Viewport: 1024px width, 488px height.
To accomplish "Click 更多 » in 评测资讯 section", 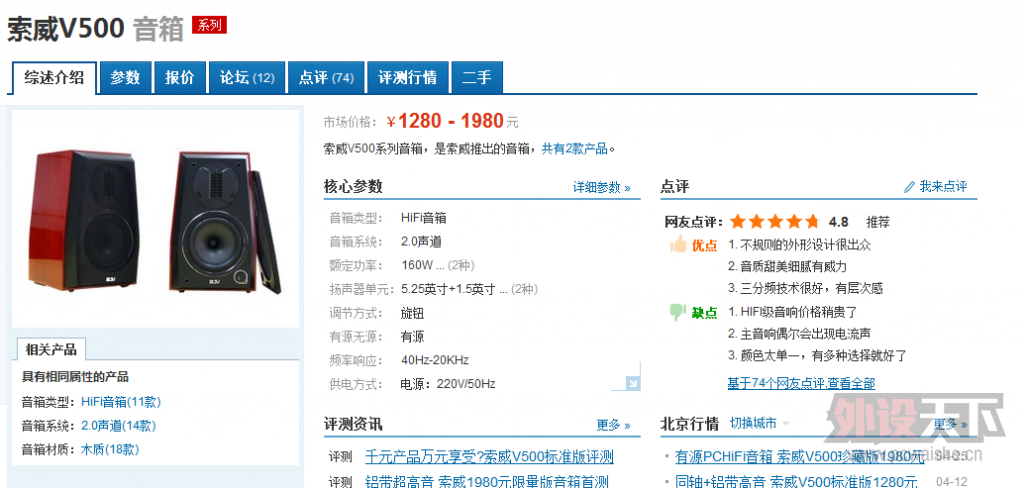I will [613, 425].
